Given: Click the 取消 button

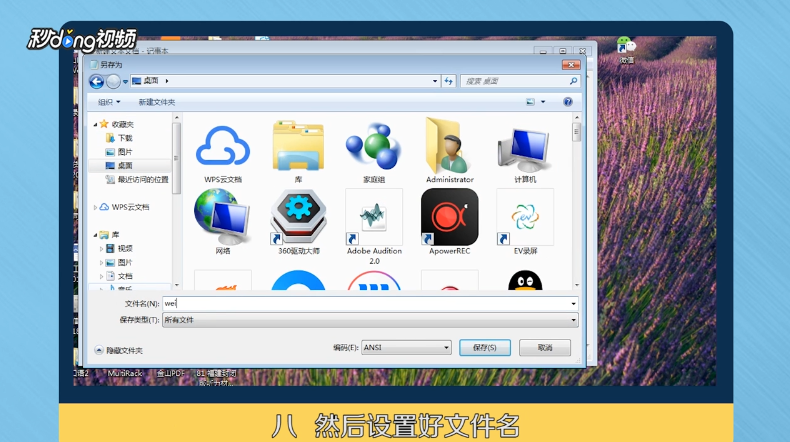Looking at the screenshot, I should tap(545, 348).
